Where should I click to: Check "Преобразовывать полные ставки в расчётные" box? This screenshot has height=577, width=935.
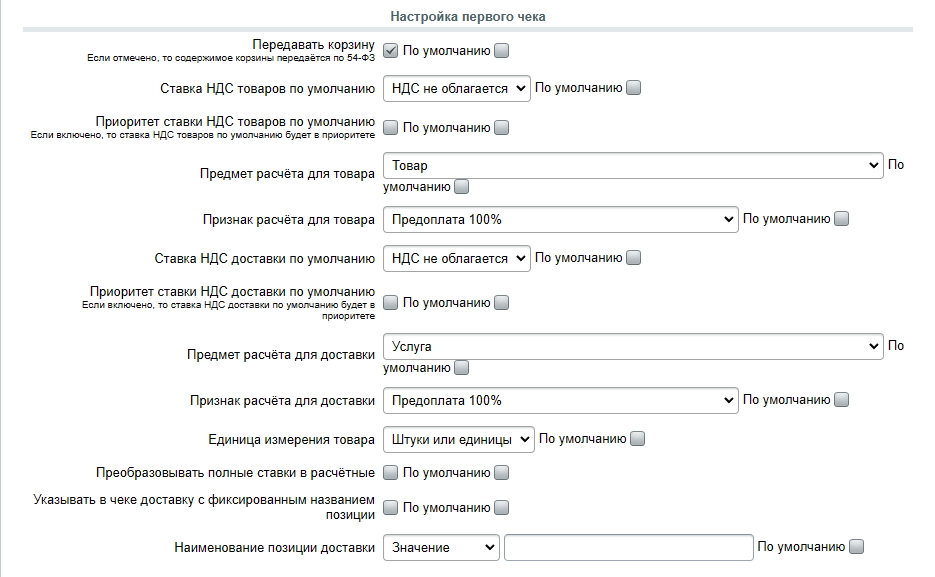pos(391,472)
